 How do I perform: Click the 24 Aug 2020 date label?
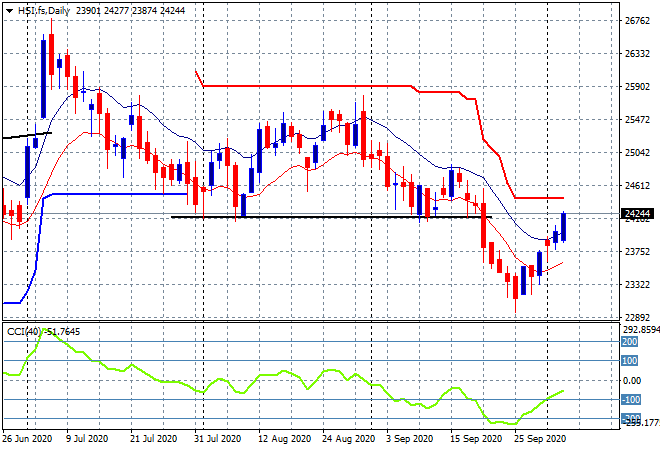[348, 439]
